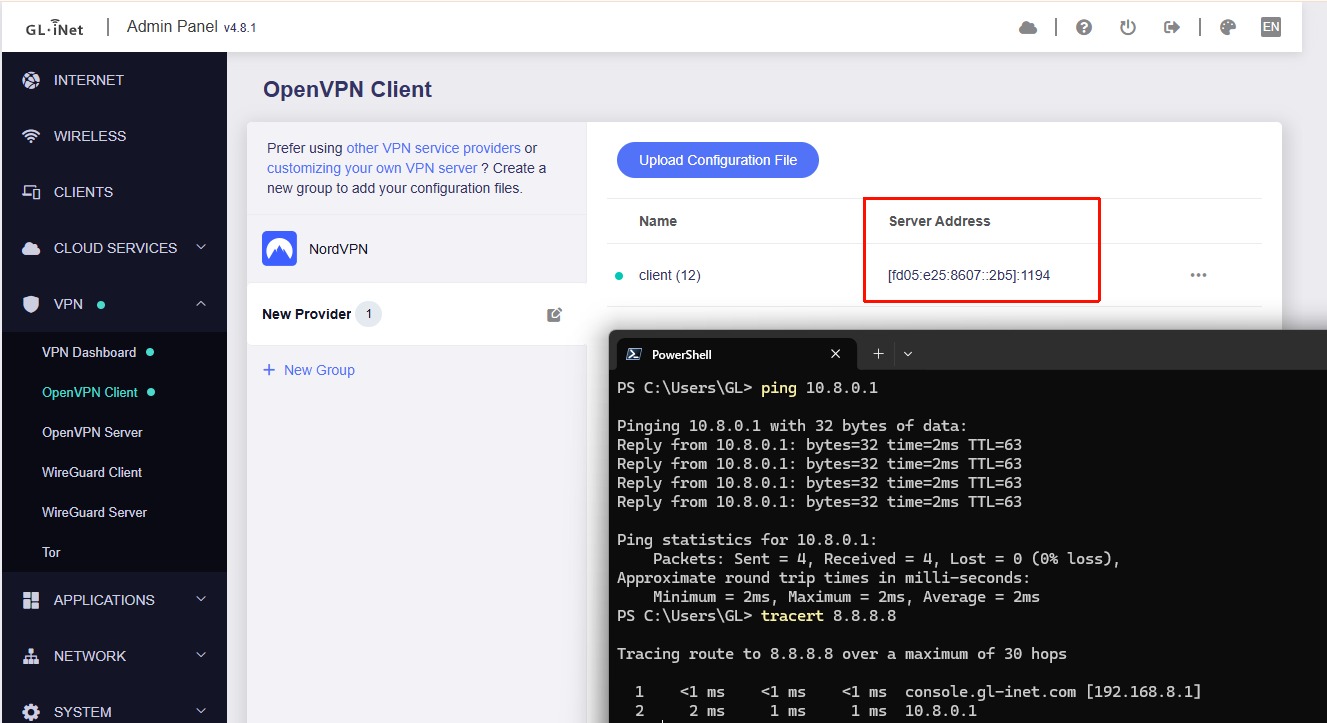Image resolution: width=1327 pixels, height=723 pixels.
Task: Click the EN language selector
Action: [x=1271, y=27]
